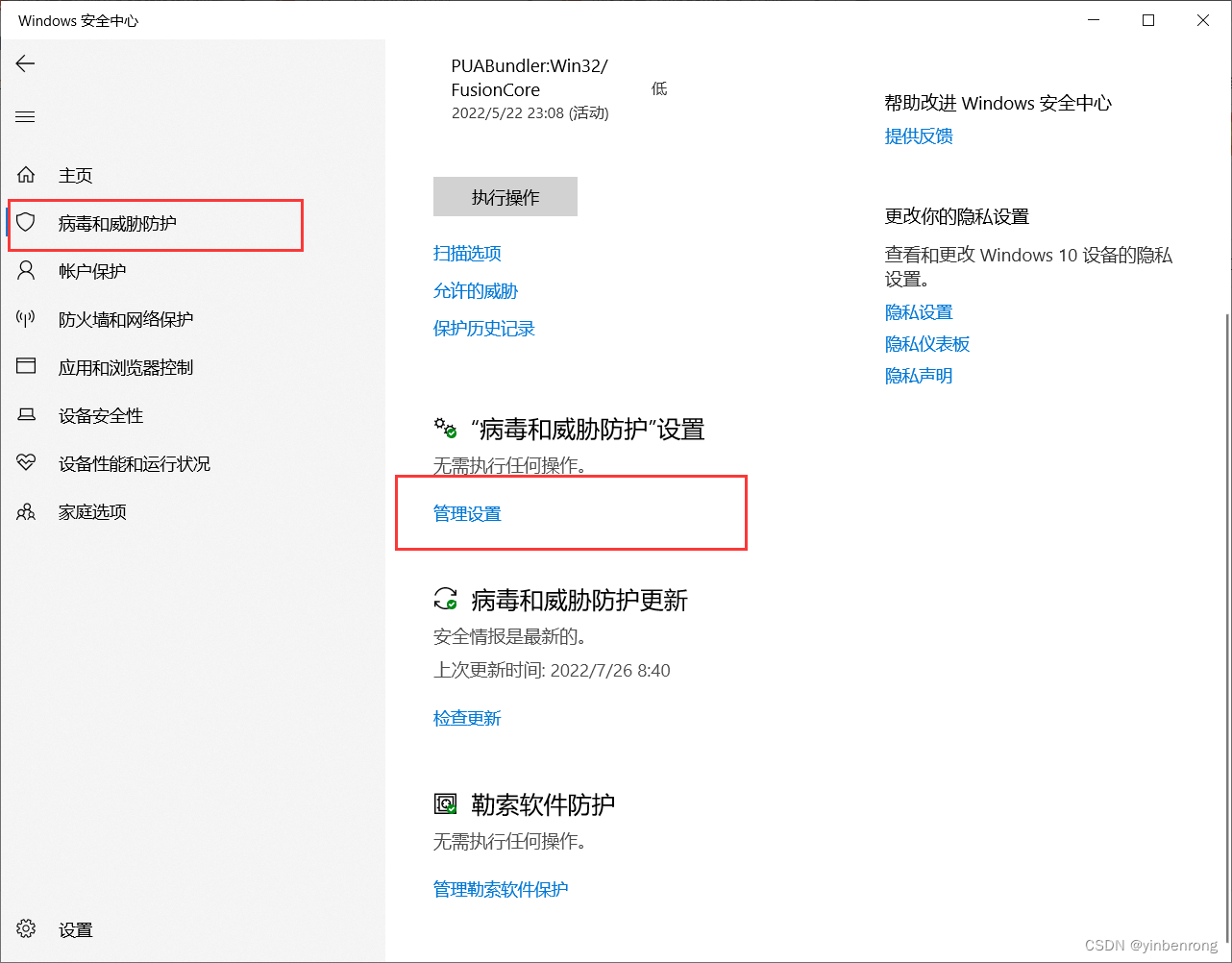
Task: Click the "病毒和威胁防护"设置 heading
Action: pos(588,429)
